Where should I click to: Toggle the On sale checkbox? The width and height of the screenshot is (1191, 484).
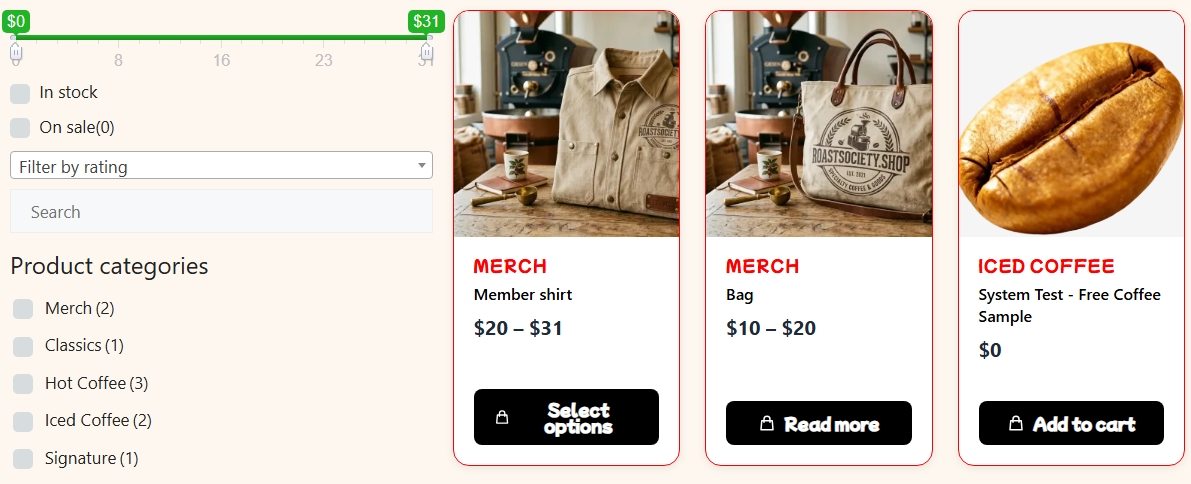[20, 128]
